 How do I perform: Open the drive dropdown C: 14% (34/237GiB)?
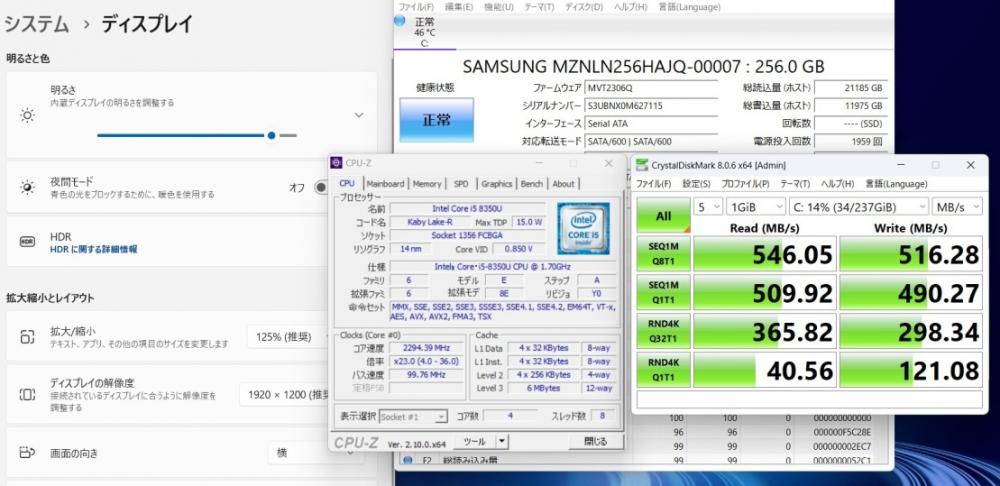coord(859,207)
